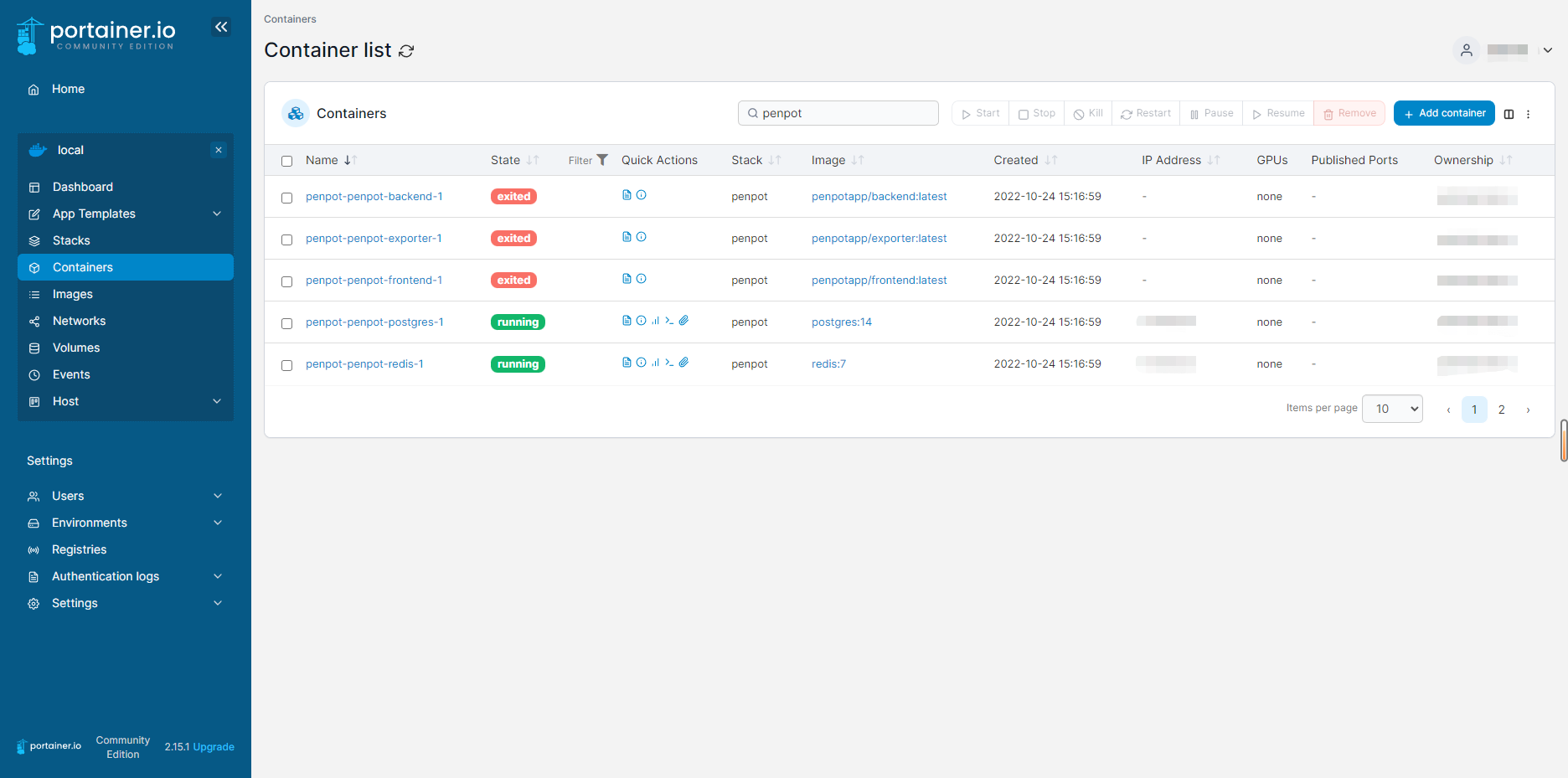This screenshot has height=778, width=1568.
Task: Open the Volumes section
Action: pyautogui.click(x=76, y=348)
